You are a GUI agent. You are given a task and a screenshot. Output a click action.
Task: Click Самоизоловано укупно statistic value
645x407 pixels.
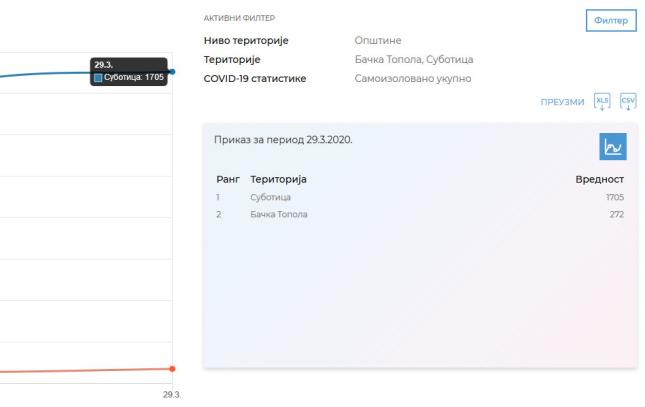click(x=413, y=78)
